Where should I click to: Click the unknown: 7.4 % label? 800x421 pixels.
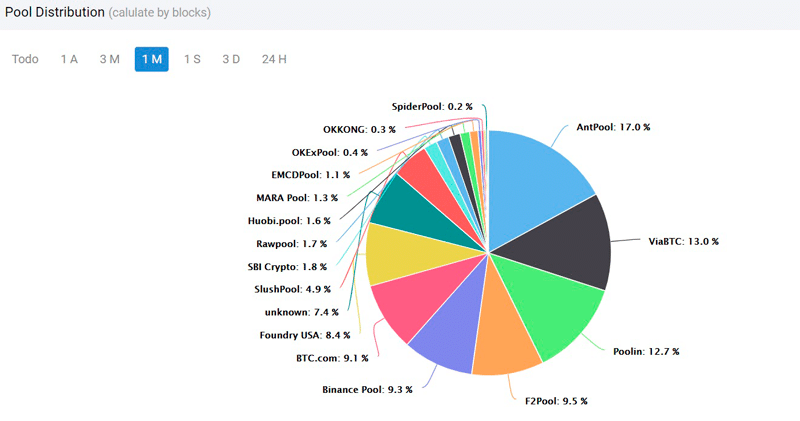302,312
